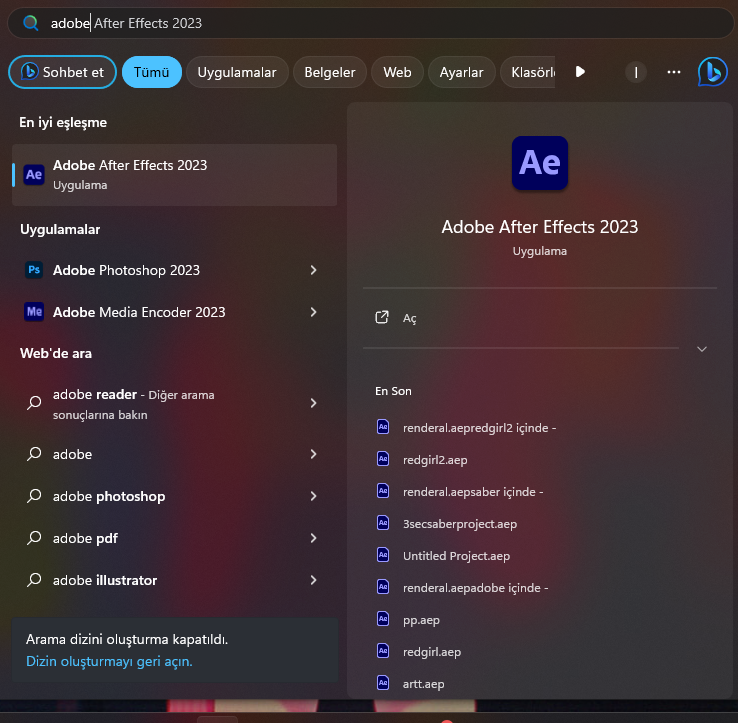The image size is (738, 723).
Task: Expand adobe web suggestion chevron
Action: coord(313,454)
